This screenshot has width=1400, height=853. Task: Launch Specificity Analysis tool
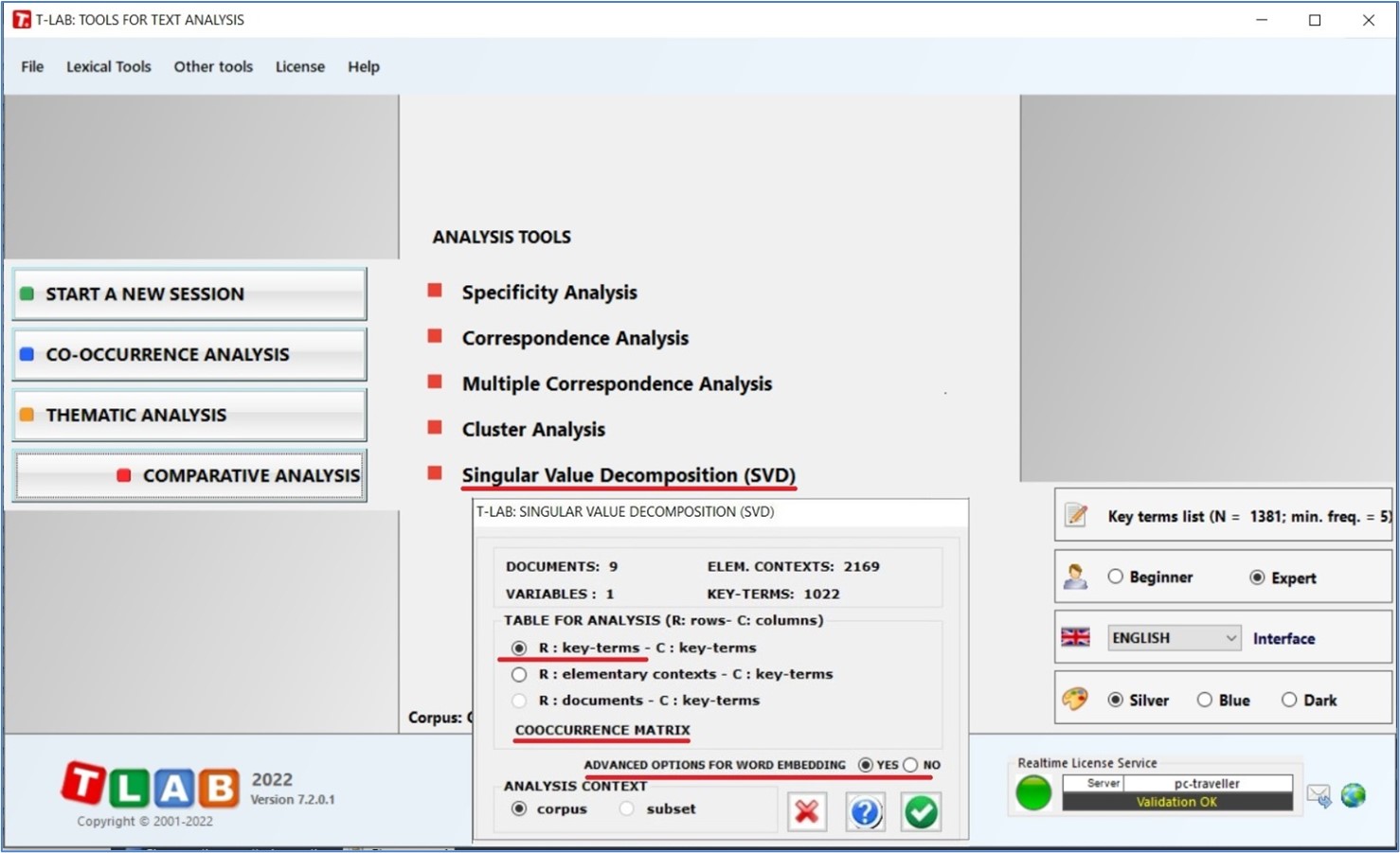point(549,293)
